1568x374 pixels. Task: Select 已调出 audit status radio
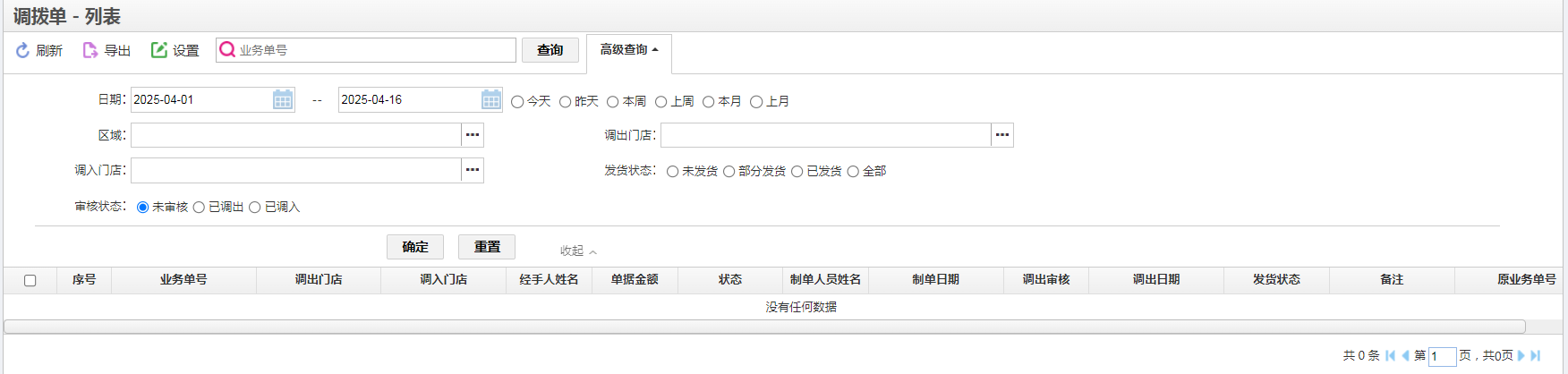pyautogui.click(x=199, y=208)
